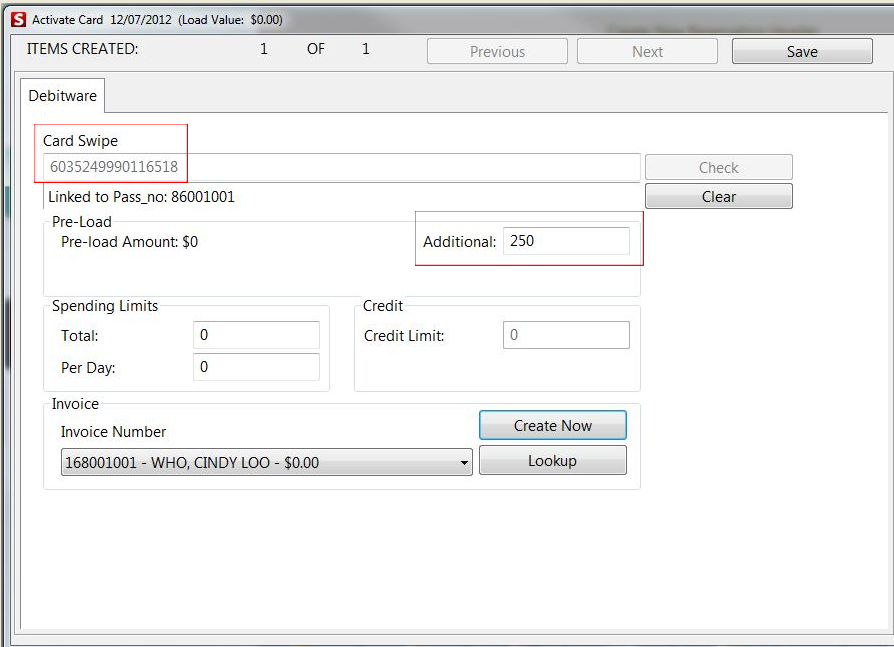Screen dimensions: 894x647
Task: Click inside the Card Swipe field
Action: coord(340,166)
